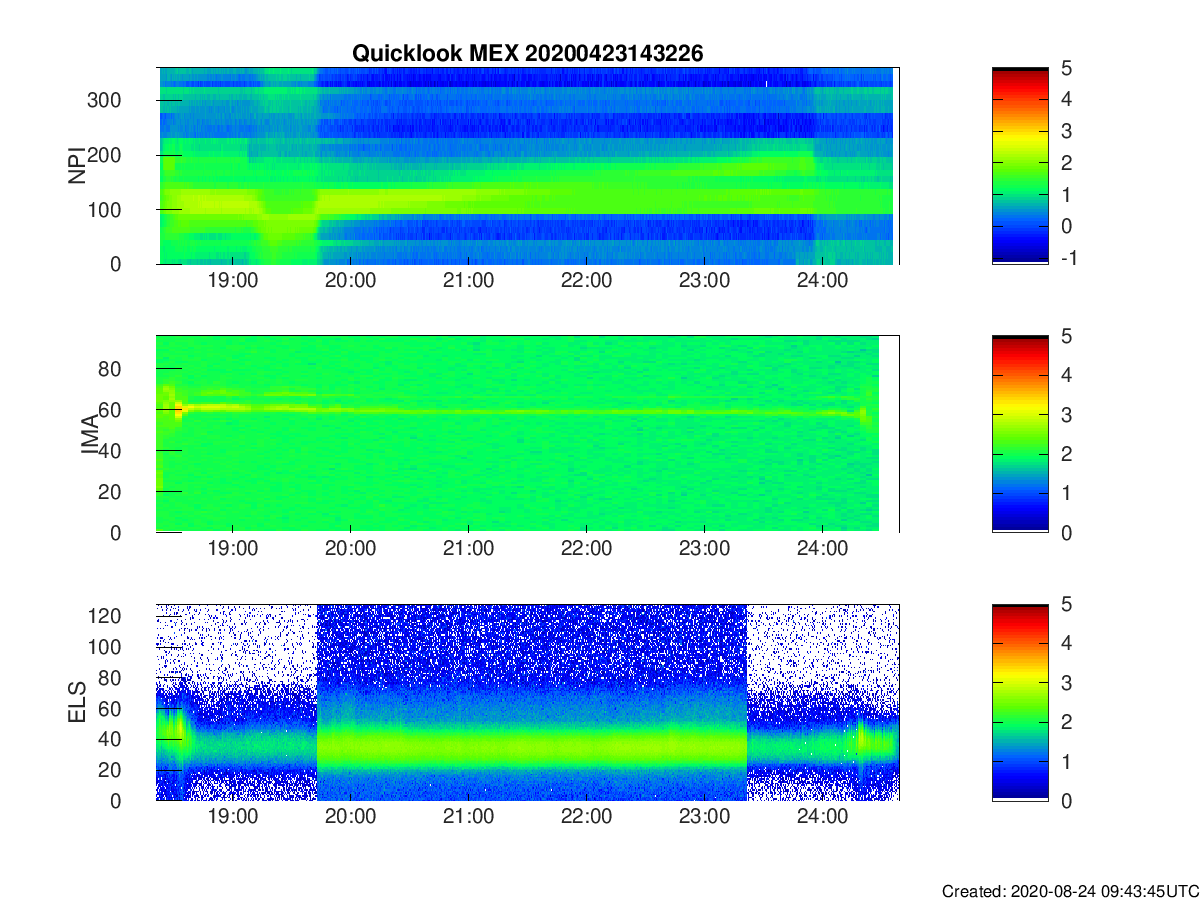
Task: Select the ELS spectrogram plot area
Action: (527, 702)
